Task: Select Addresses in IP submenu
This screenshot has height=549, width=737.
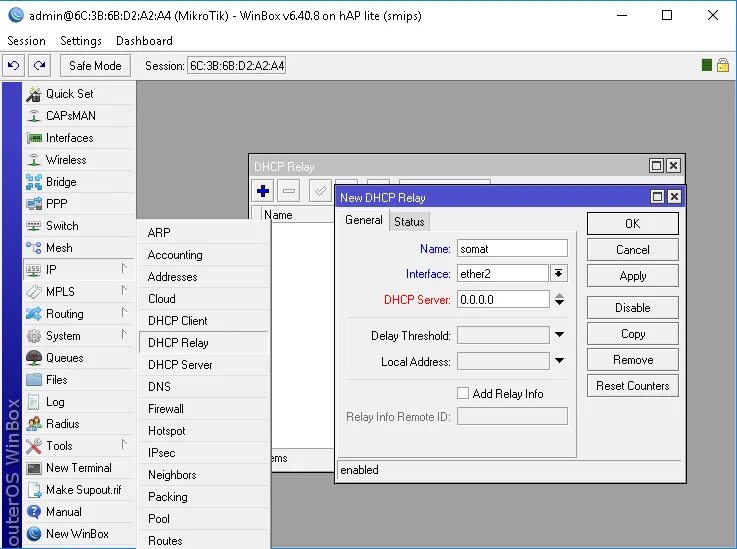Action: pyautogui.click(x=204, y=277)
